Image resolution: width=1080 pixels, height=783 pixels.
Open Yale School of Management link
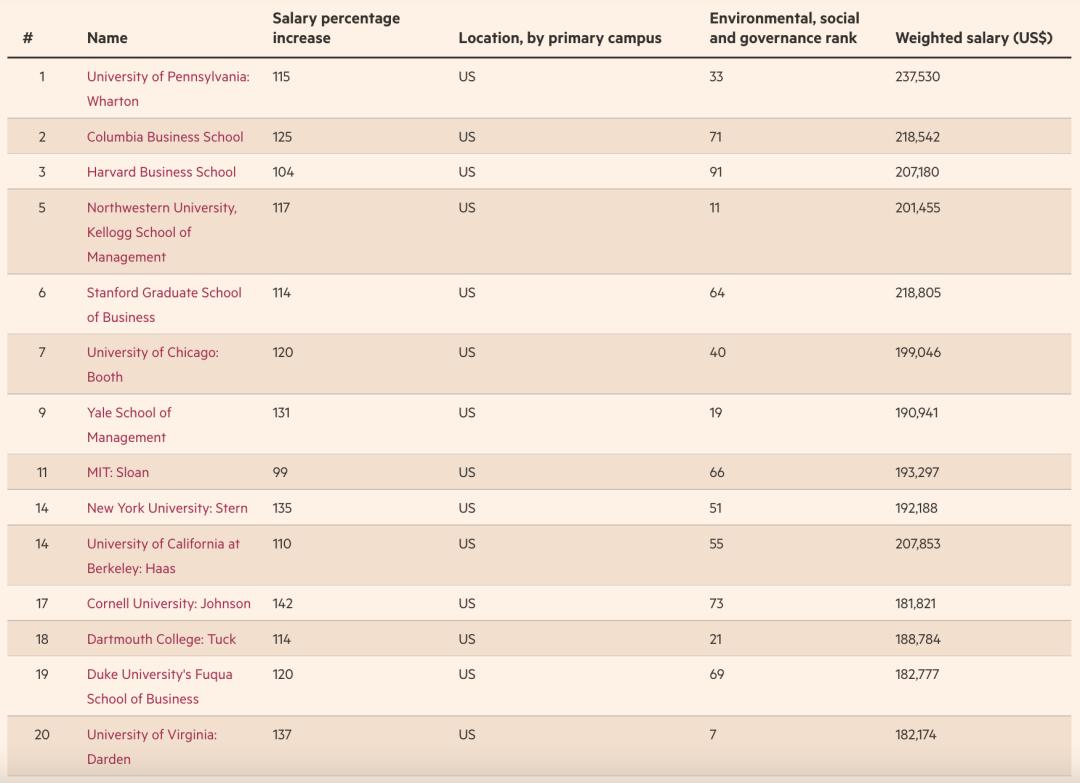click(129, 413)
